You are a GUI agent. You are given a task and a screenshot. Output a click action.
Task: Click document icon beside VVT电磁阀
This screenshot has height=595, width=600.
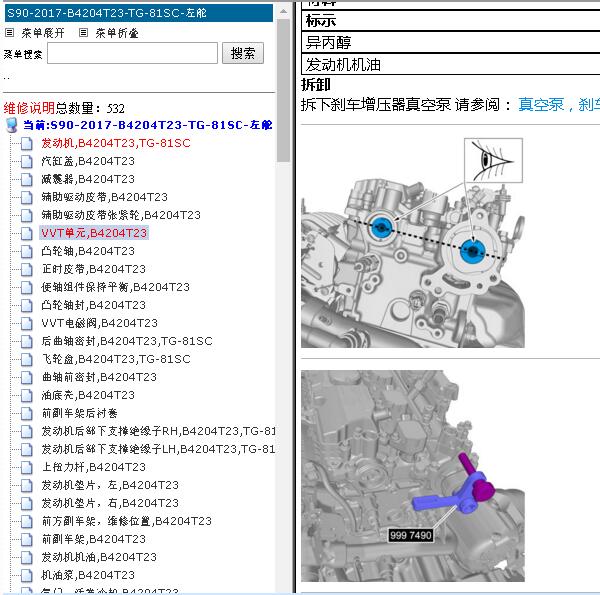[x=26, y=323]
